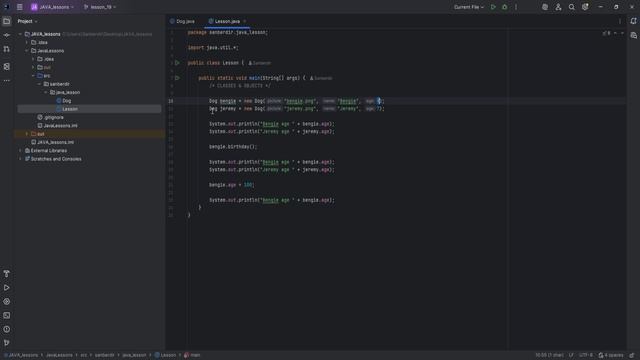Click author hint next to Lesson class
The image size is (640, 360).
click(260, 63)
